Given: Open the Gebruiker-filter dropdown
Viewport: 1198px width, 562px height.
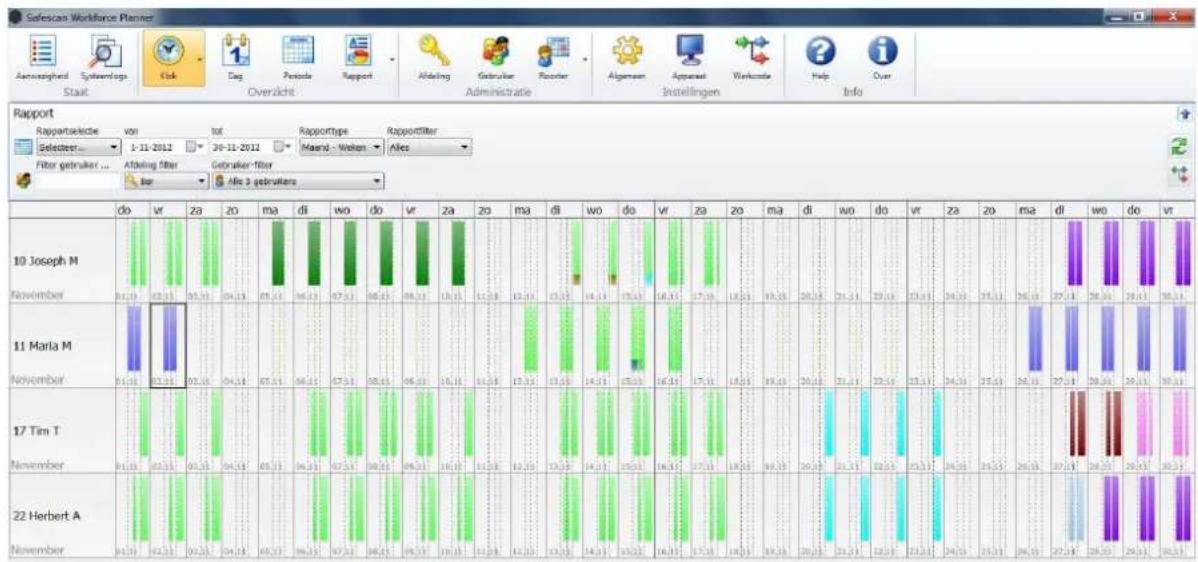Looking at the screenshot, I should 298,182.
